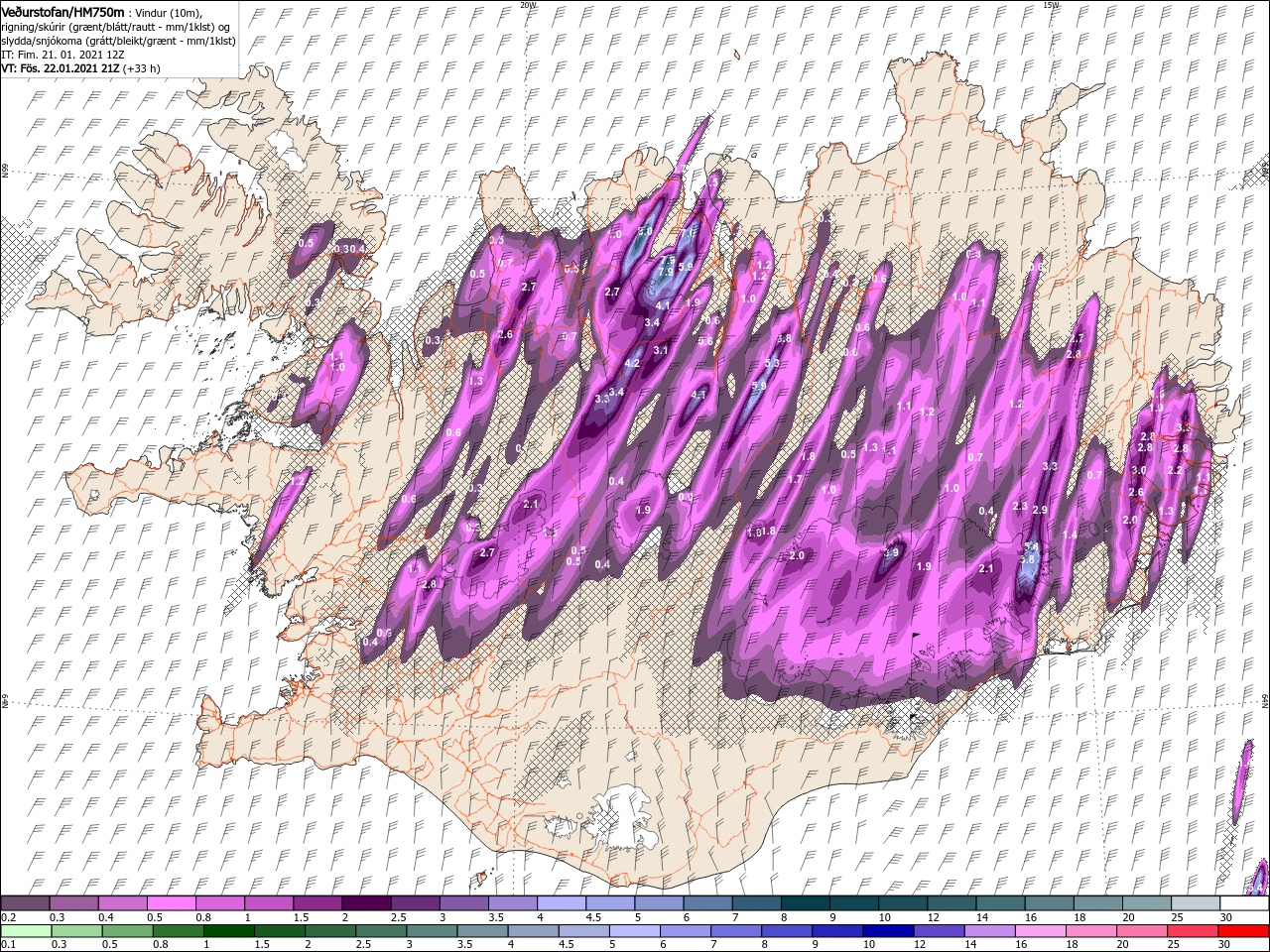Click the 3.0 value in the Eastfjords

(1139, 470)
